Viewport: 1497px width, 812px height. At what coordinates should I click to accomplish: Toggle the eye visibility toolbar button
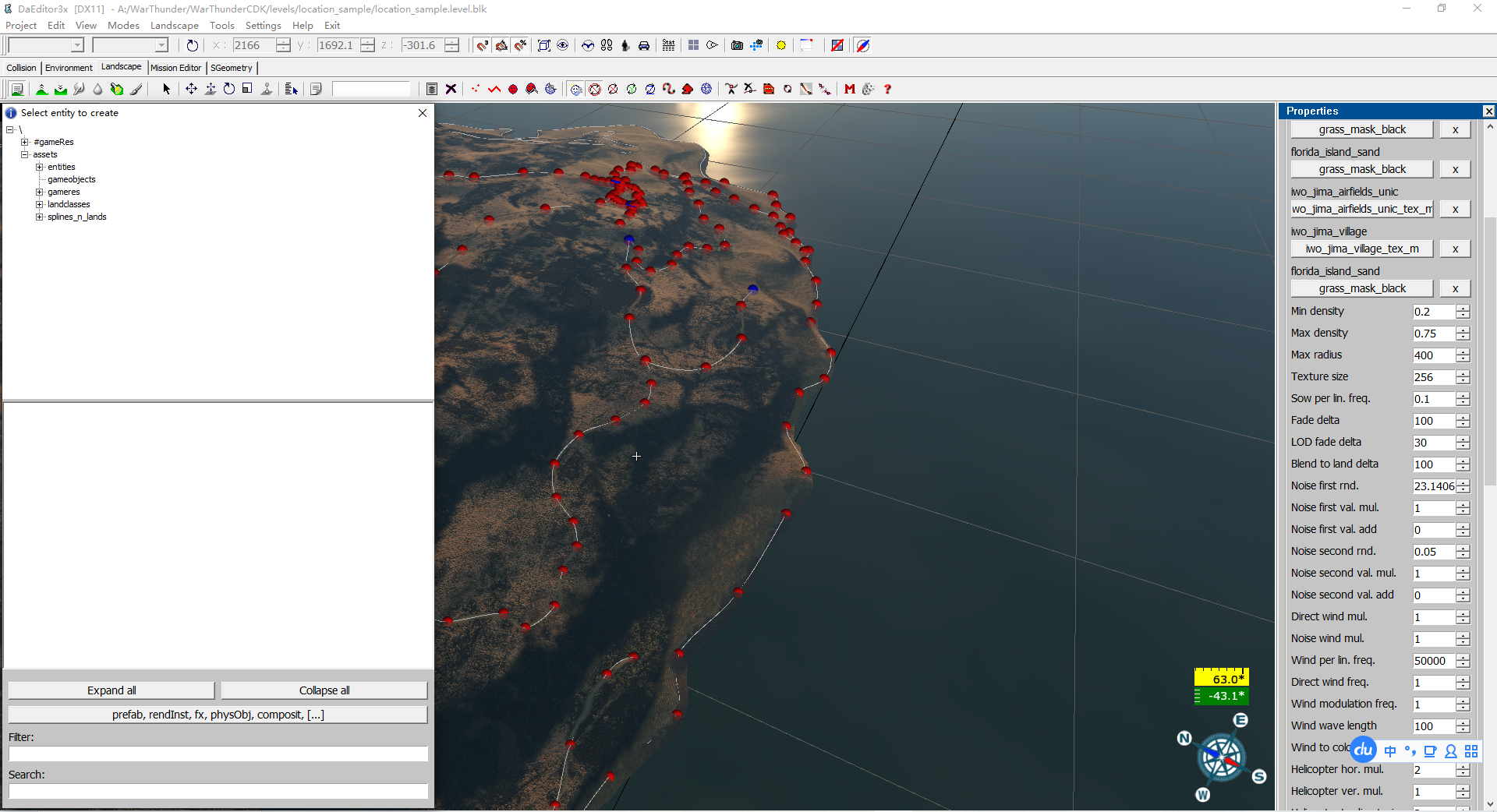click(x=563, y=45)
